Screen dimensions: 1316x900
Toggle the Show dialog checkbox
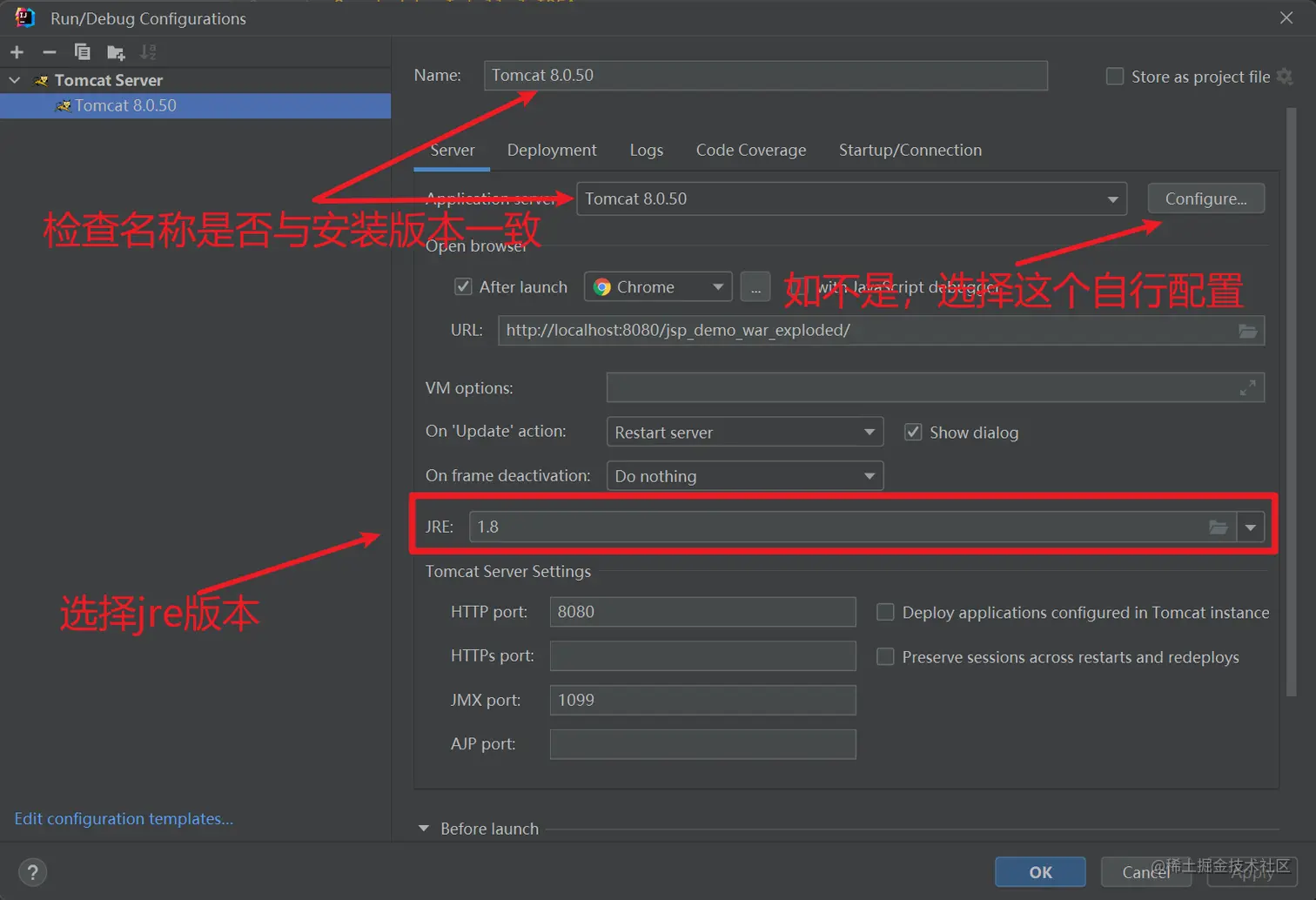[913, 432]
